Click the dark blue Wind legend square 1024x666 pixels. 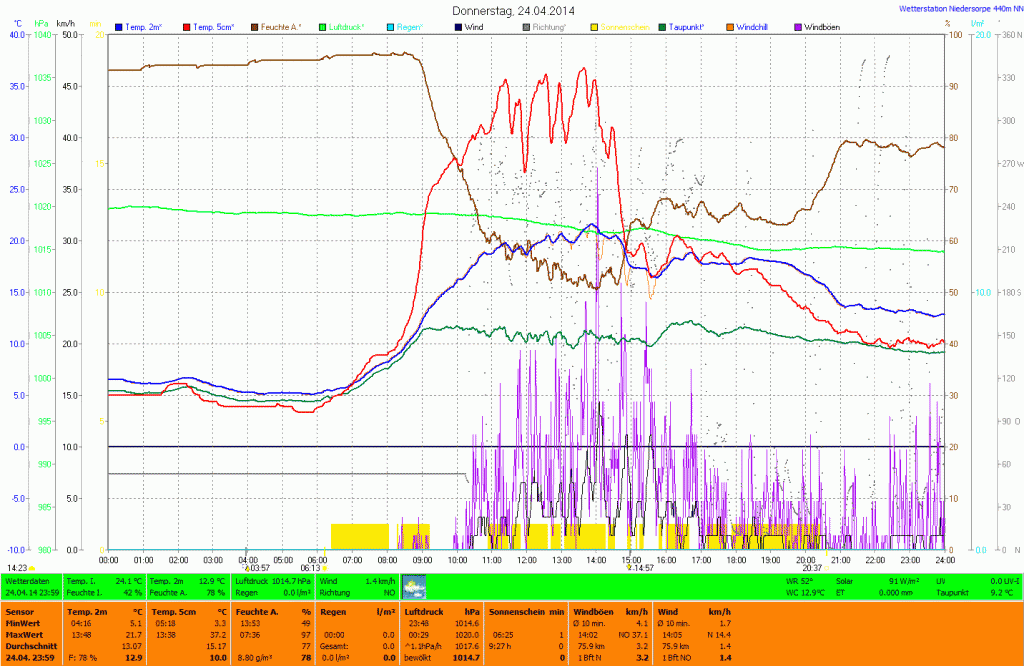tap(459, 27)
